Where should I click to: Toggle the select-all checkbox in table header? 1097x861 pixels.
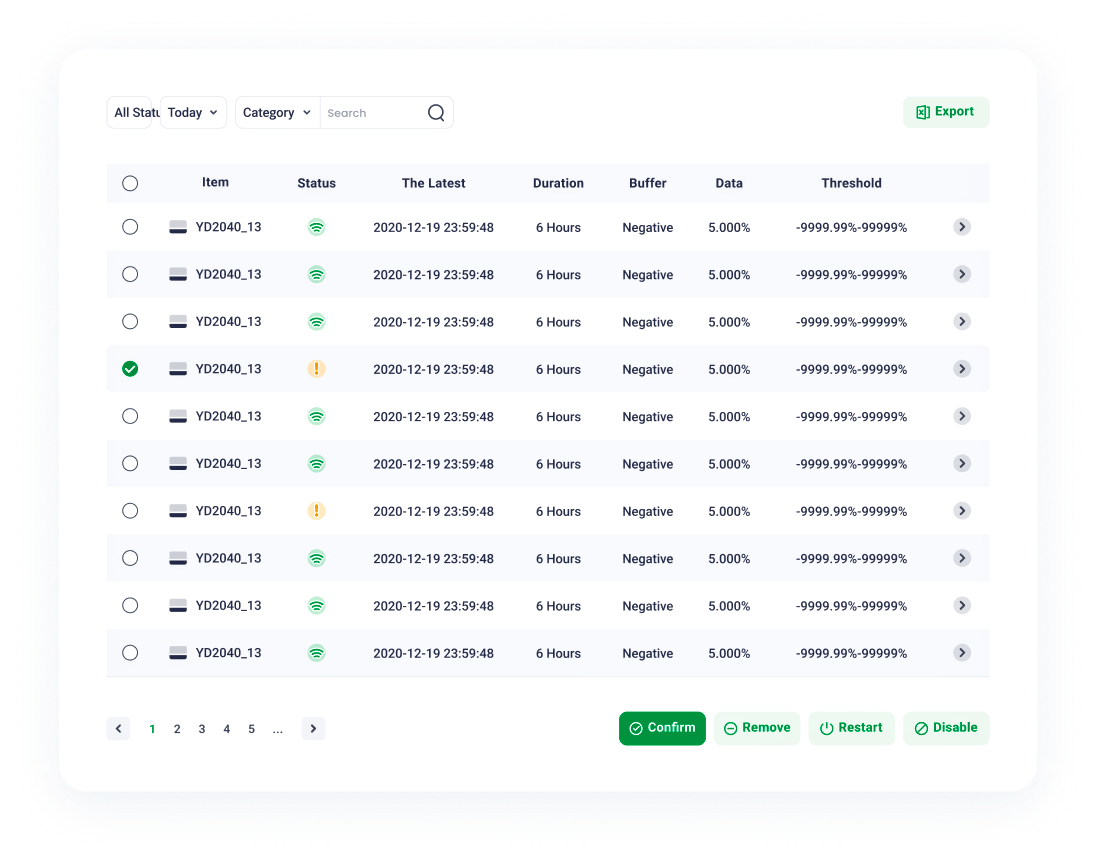[130, 184]
